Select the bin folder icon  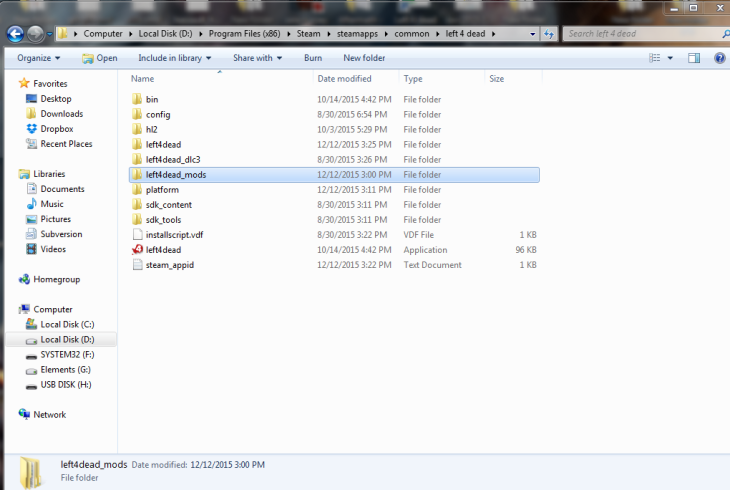click(137, 99)
